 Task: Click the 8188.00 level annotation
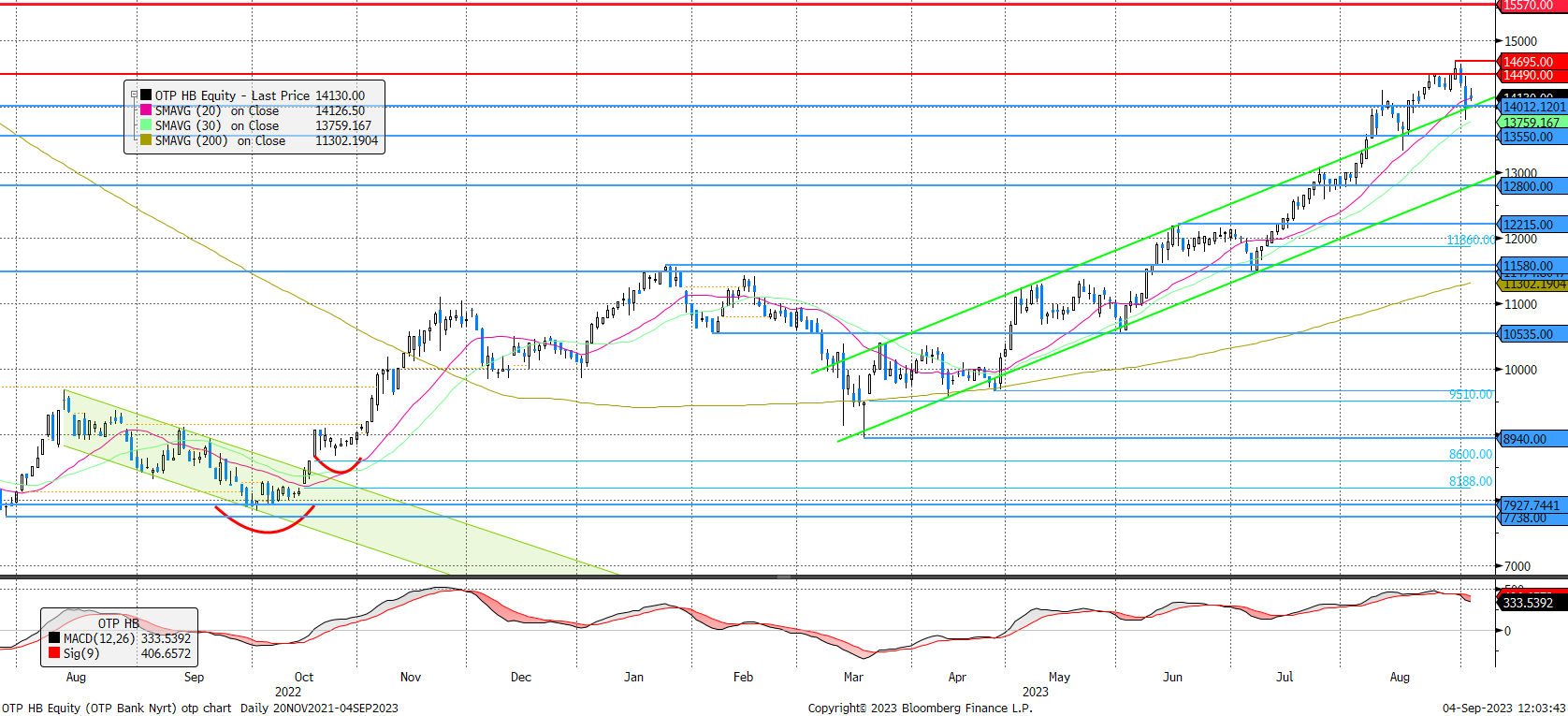pyautogui.click(x=1471, y=481)
